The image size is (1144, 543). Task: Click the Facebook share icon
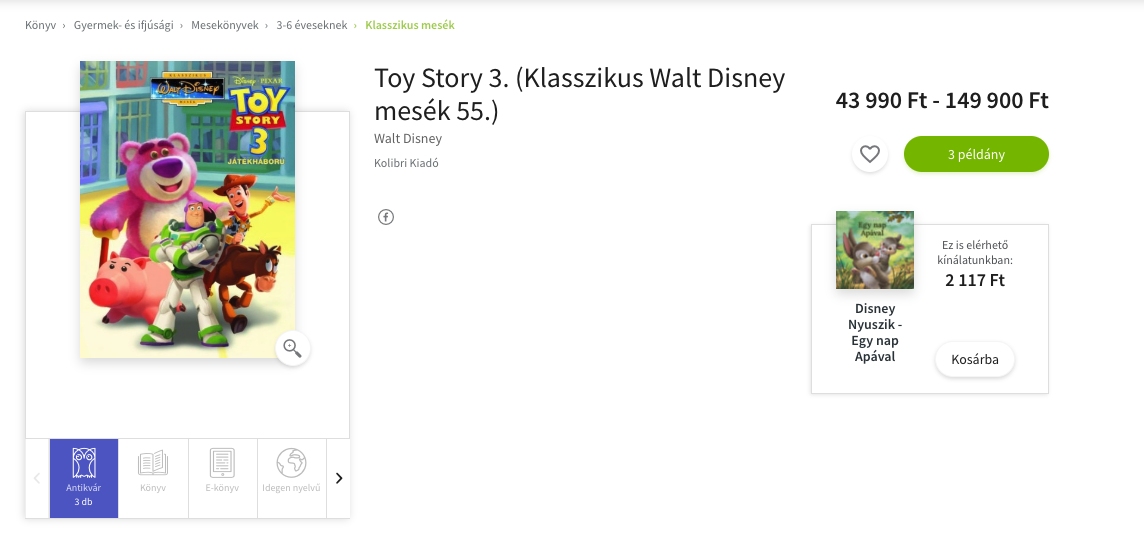pos(386,217)
